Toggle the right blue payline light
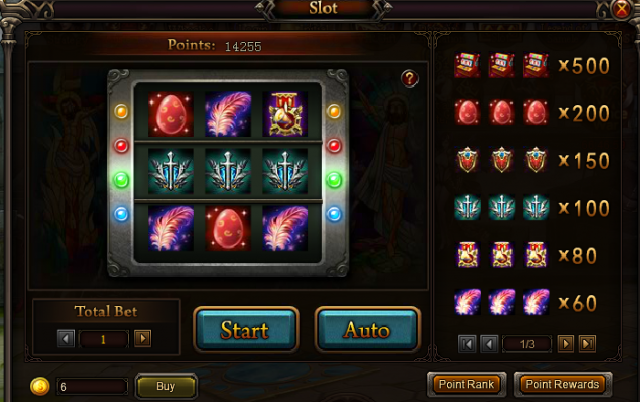Viewport: 640px width, 402px height. point(334,214)
